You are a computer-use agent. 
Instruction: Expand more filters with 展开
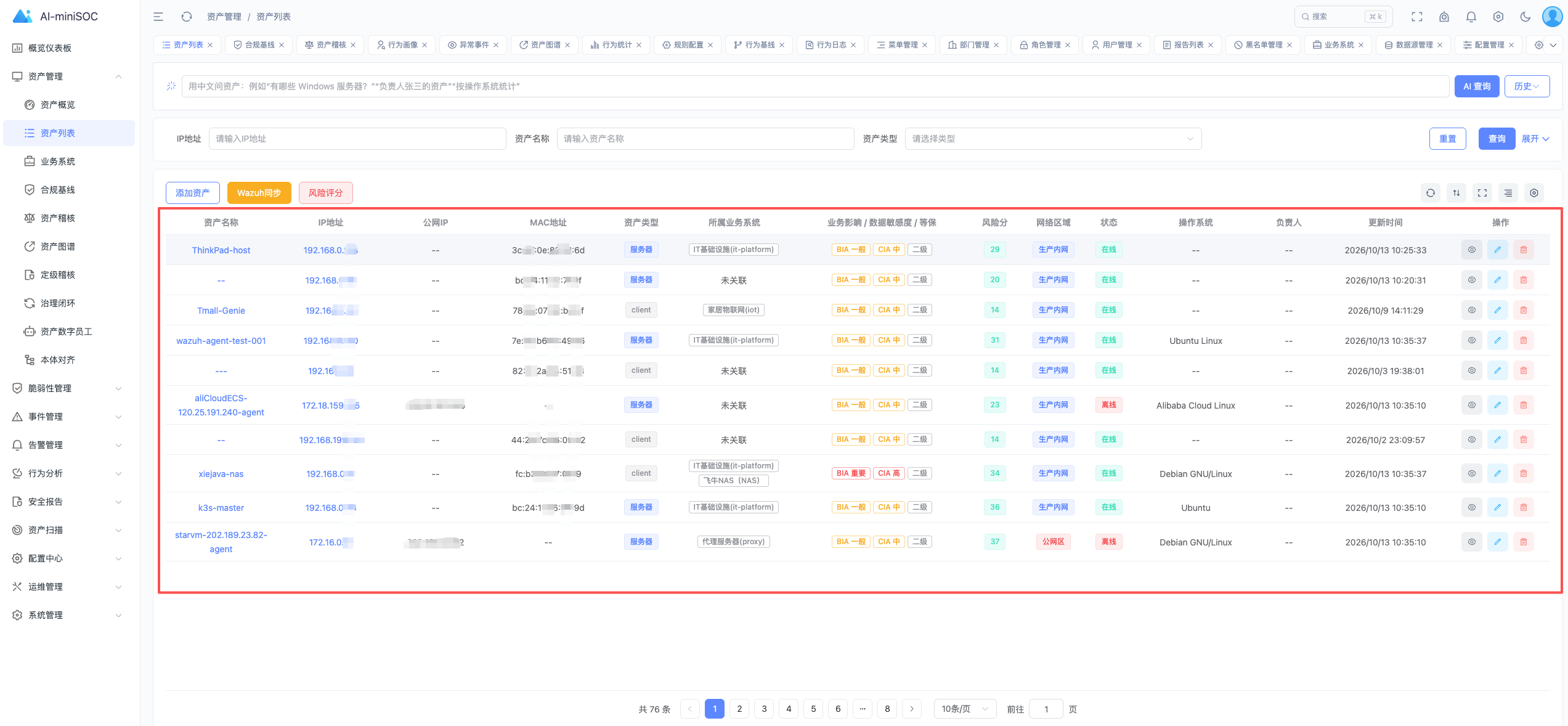[x=1535, y=139]
